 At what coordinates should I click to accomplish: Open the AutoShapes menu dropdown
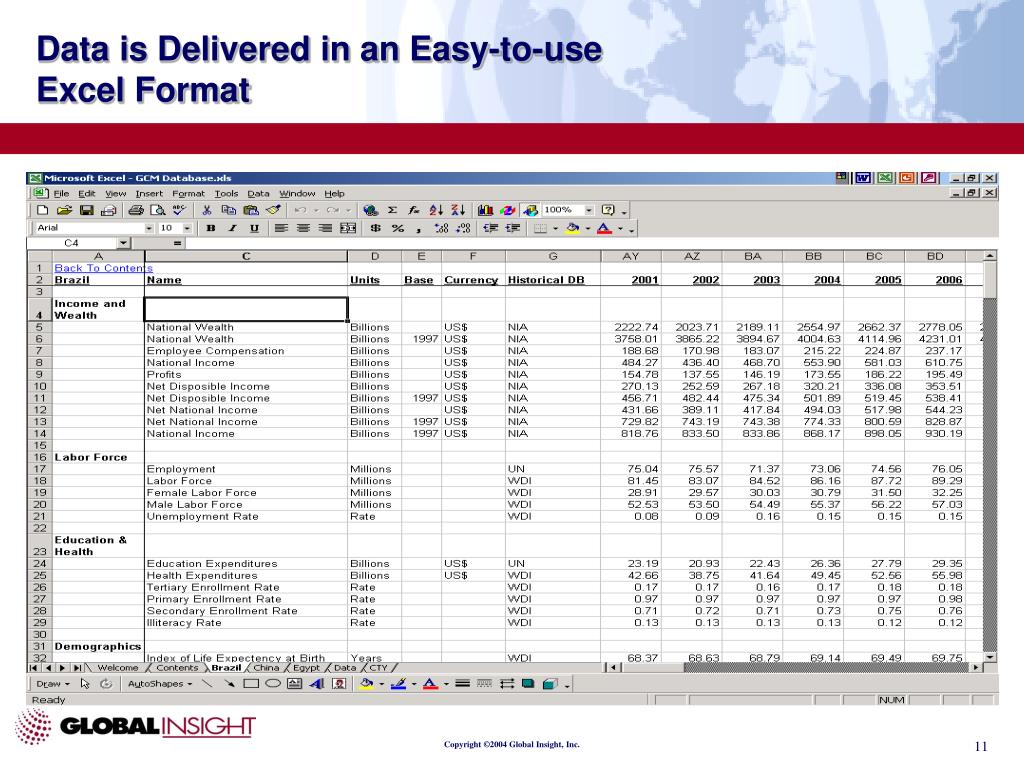160,684
